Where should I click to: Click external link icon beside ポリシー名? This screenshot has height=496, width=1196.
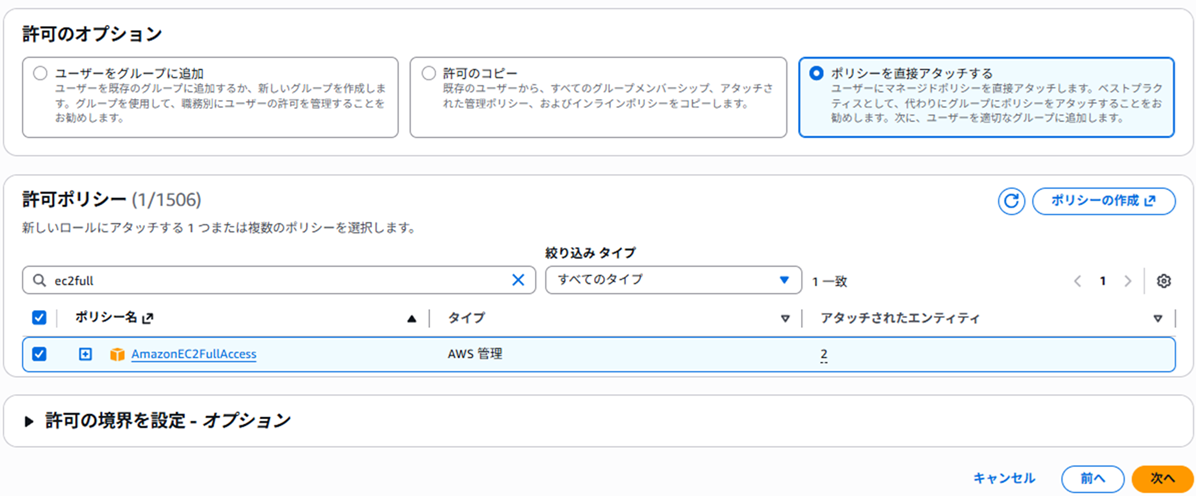148,318
